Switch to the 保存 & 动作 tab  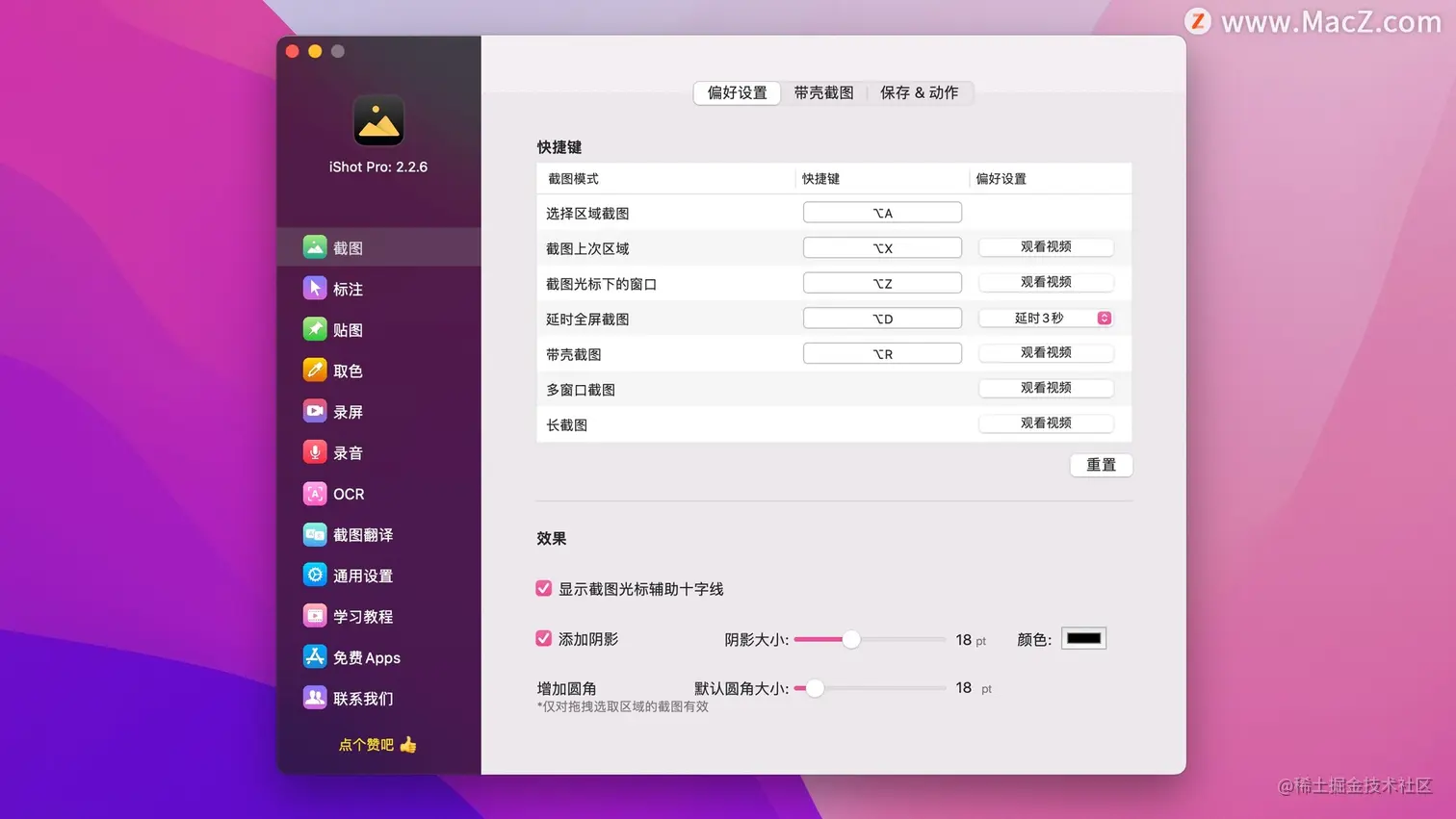coord(919,92)
